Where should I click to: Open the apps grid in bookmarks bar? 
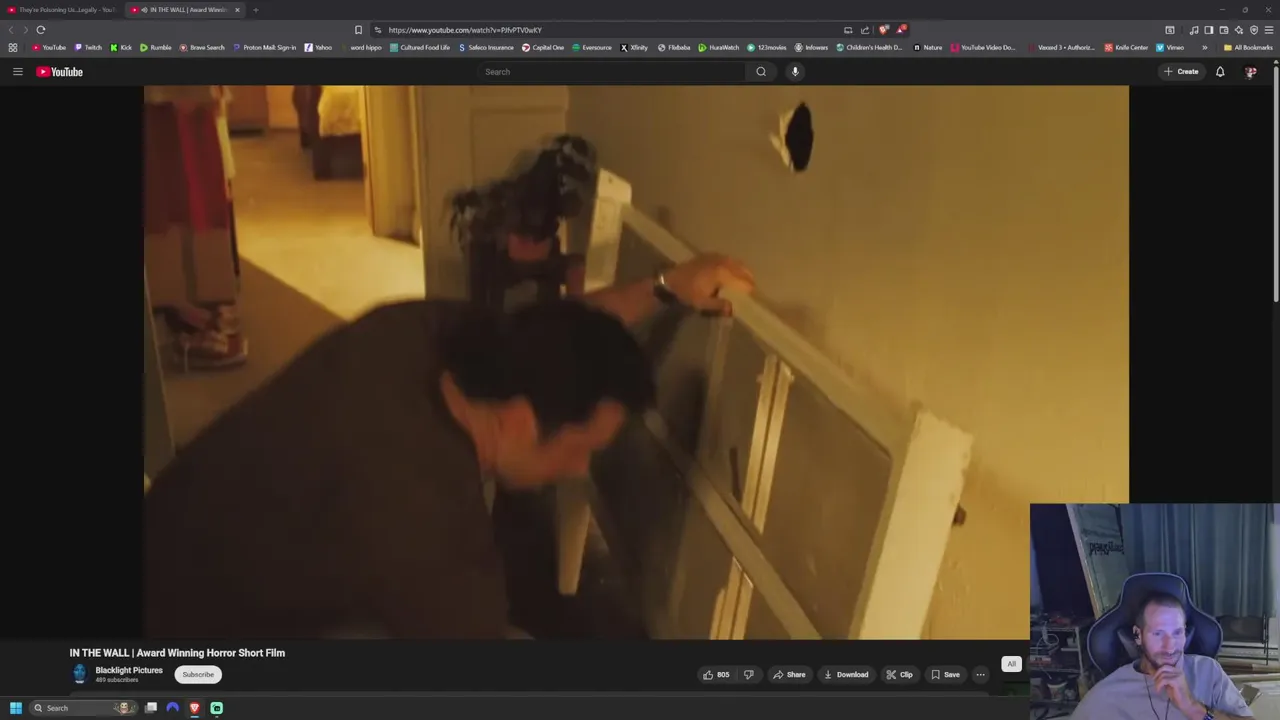pyautogui.click(x=12, y=47)
